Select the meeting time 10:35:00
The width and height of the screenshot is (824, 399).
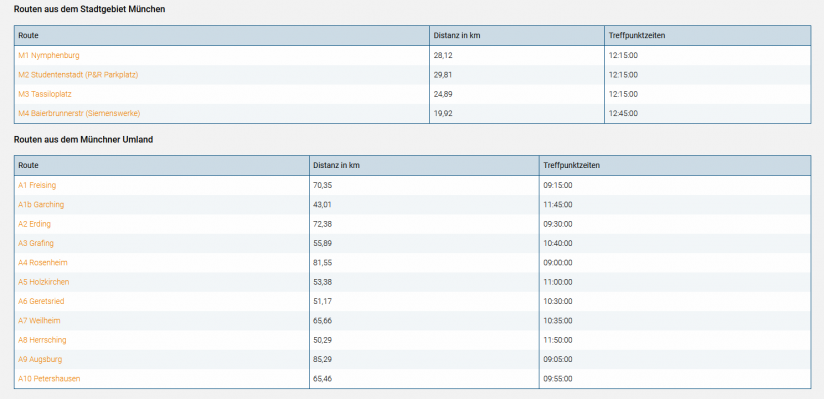tap(558, 321)
